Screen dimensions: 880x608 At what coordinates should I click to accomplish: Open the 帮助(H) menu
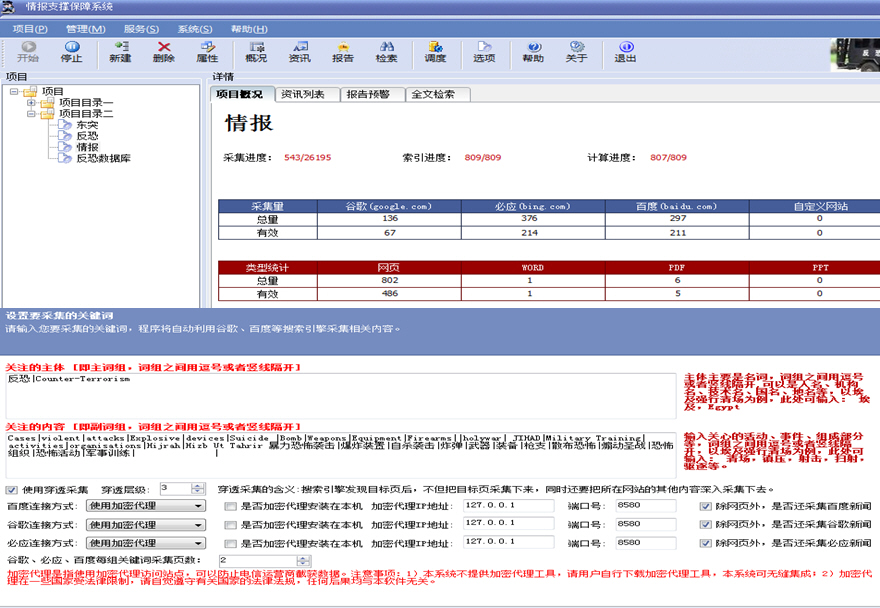249,29
